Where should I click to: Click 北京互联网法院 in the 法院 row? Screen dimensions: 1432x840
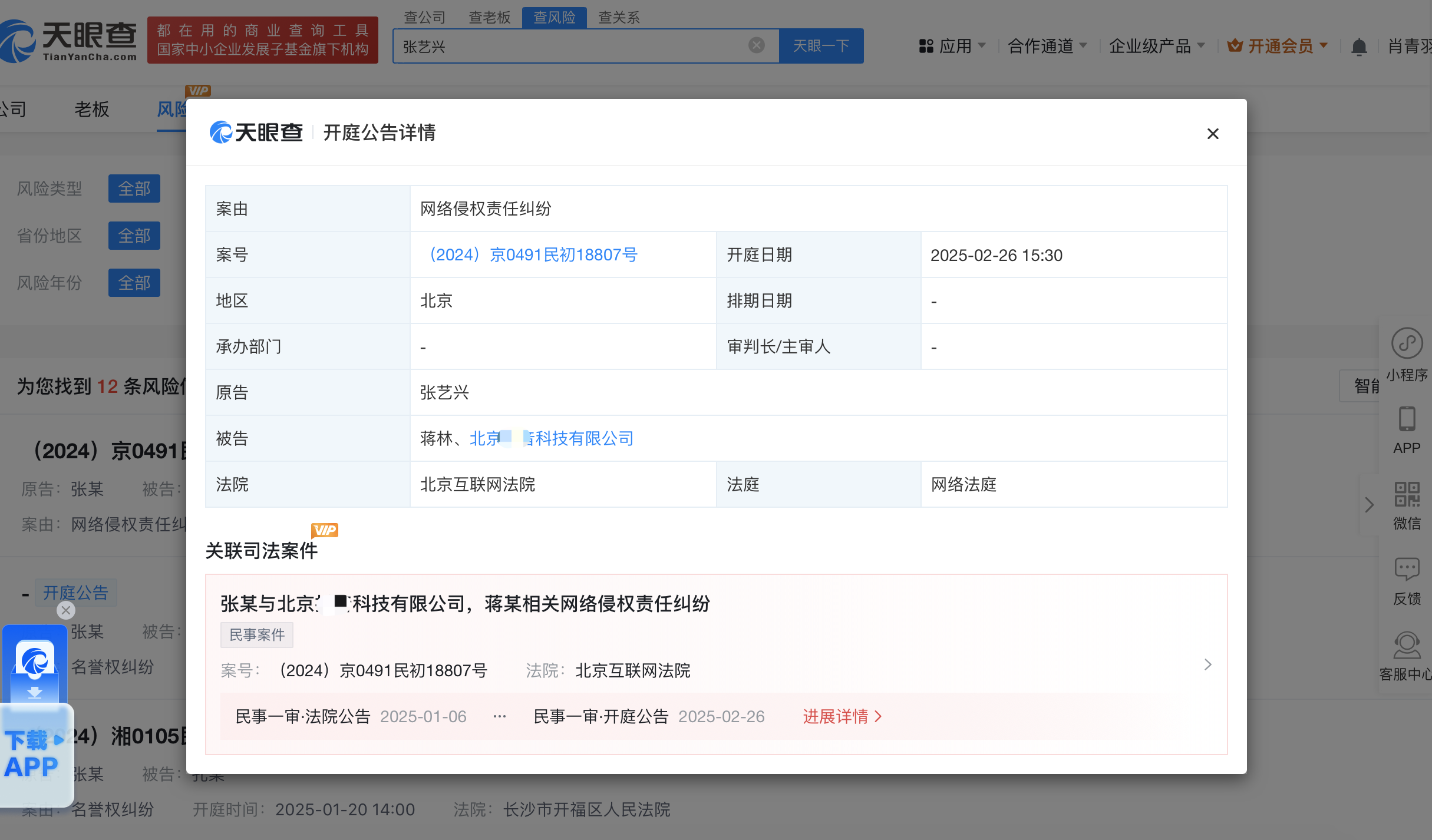tap(478, 484)
